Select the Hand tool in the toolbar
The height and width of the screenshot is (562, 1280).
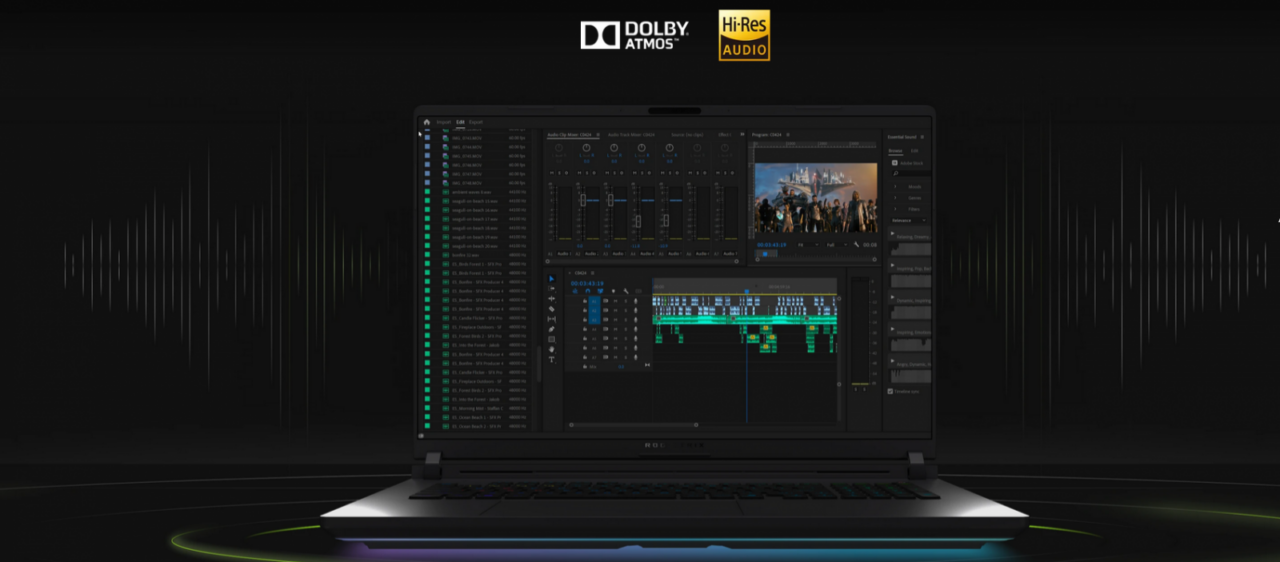[x=551, y=349]
